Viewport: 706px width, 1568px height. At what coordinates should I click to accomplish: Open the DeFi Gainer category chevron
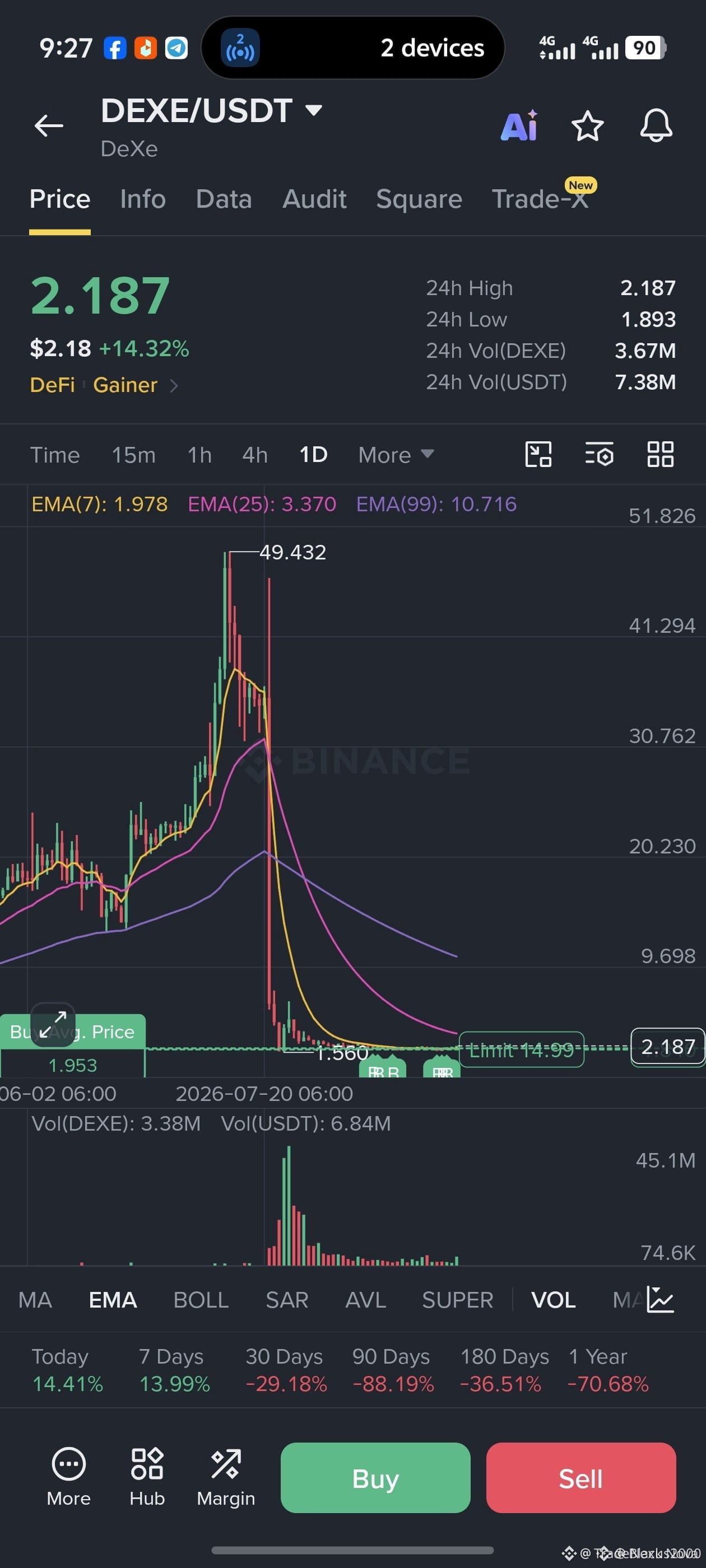[174, 385]
